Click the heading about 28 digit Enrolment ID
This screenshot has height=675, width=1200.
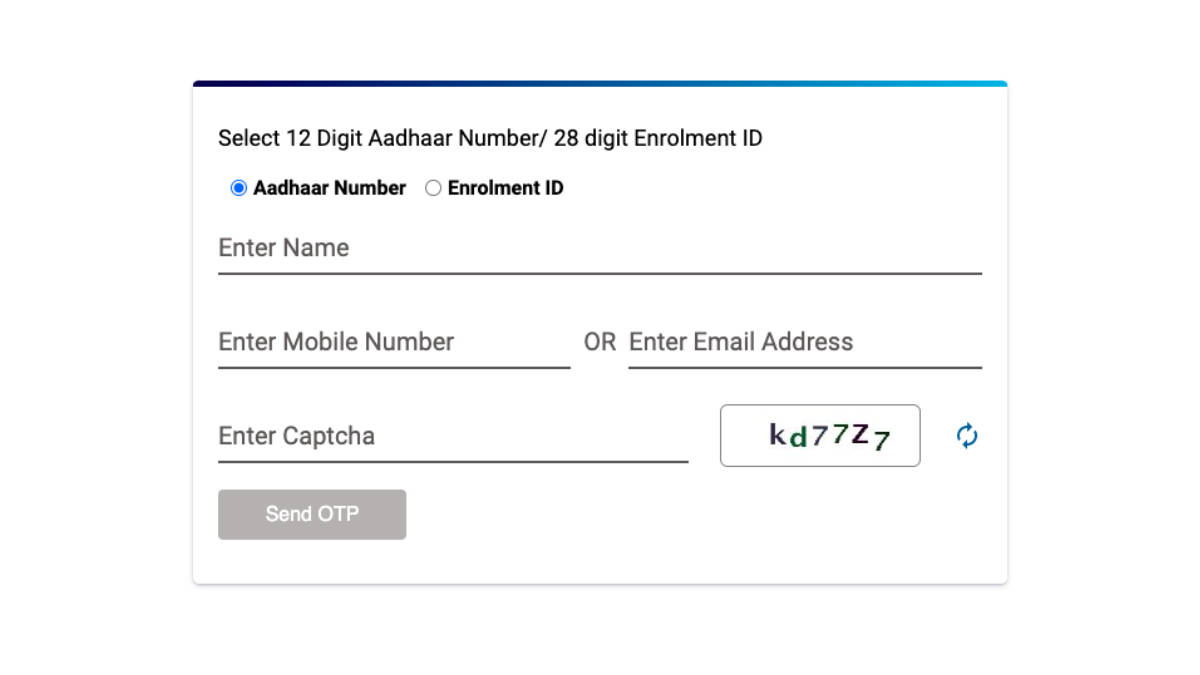tap(490, 138)
